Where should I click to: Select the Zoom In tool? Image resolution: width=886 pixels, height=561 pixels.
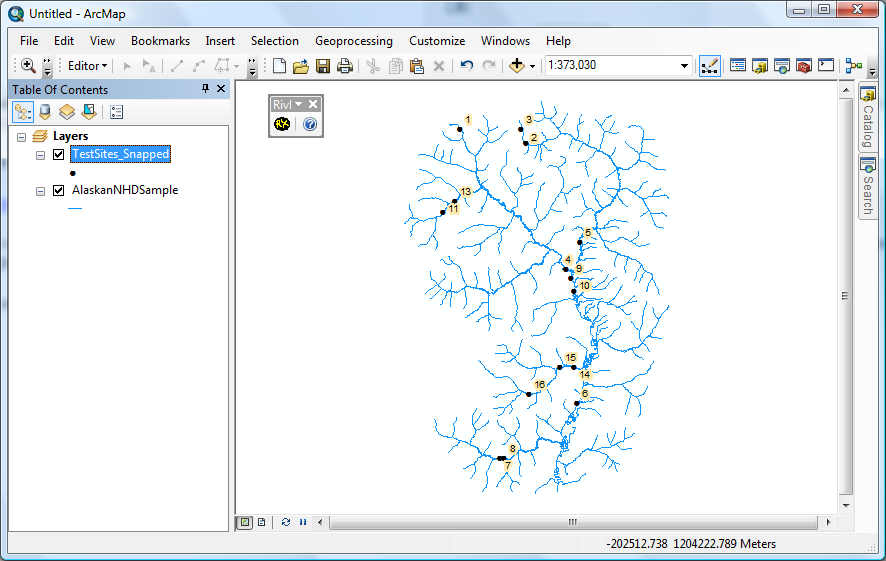coord(28,66)
